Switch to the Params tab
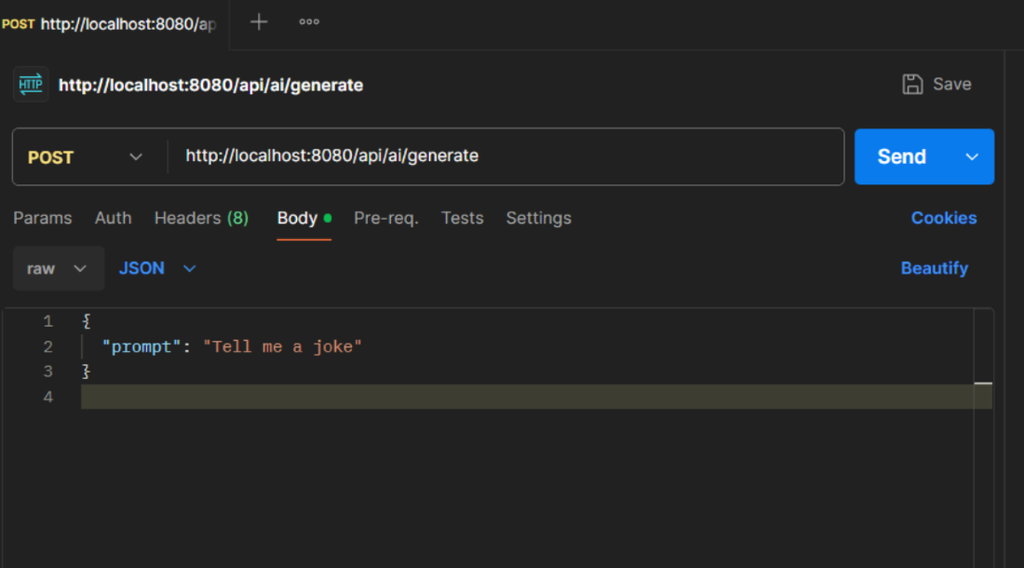This screenshot has height=568, width=1024. [42, 218]
